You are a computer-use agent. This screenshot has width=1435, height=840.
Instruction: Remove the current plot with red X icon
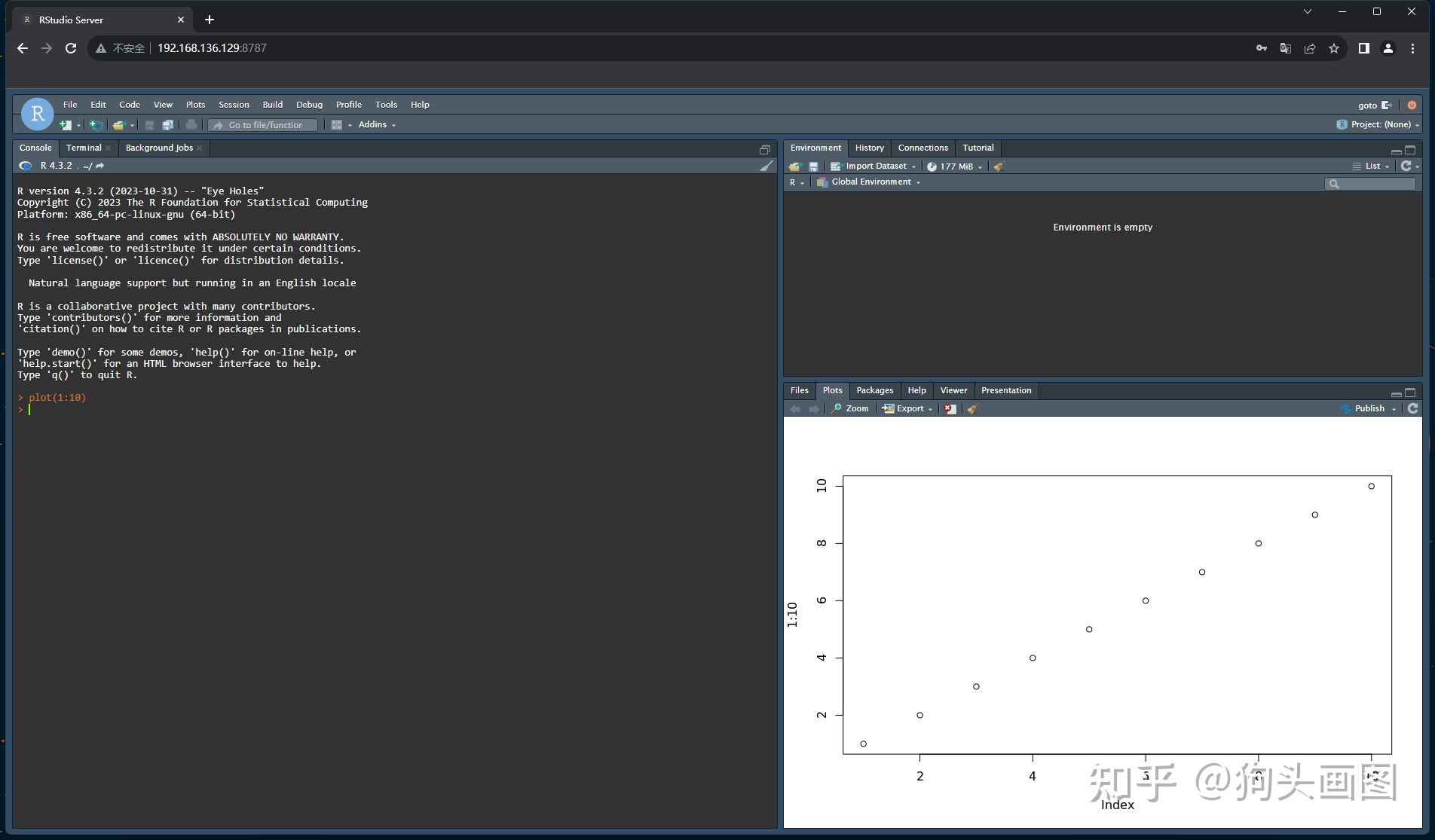950,409
